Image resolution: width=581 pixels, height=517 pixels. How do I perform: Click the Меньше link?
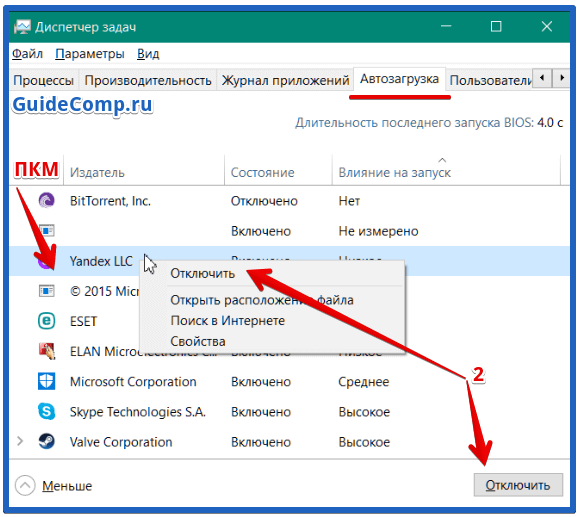click(67, 486)
